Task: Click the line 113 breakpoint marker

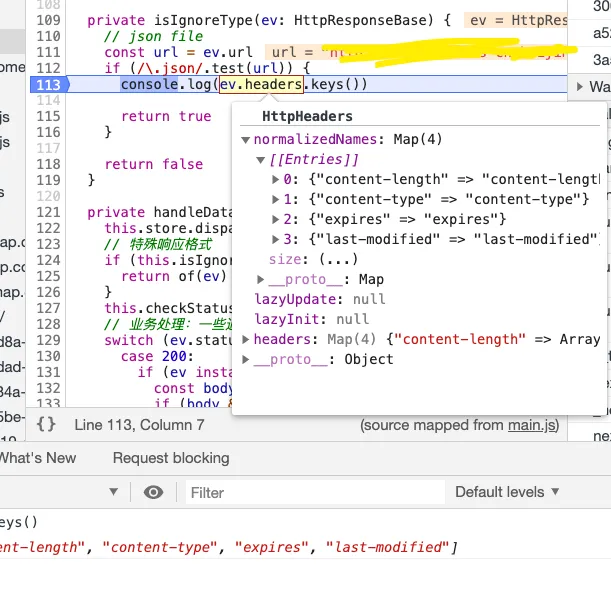Action: [x=50, y=85]
